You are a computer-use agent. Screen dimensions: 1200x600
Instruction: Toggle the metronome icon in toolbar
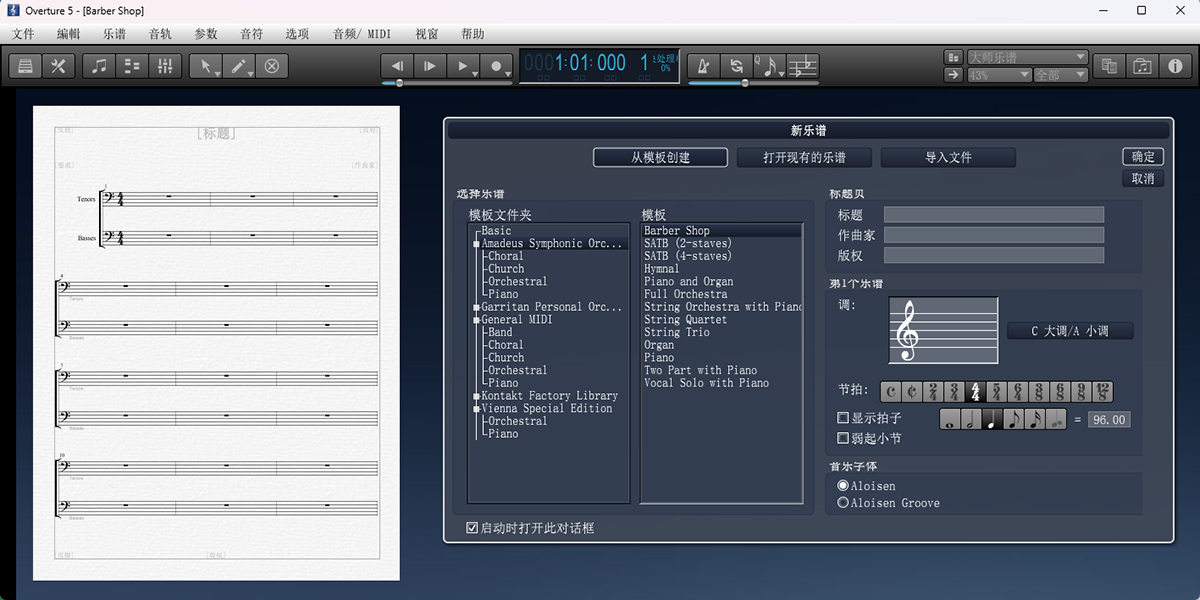tap(704, 66)
